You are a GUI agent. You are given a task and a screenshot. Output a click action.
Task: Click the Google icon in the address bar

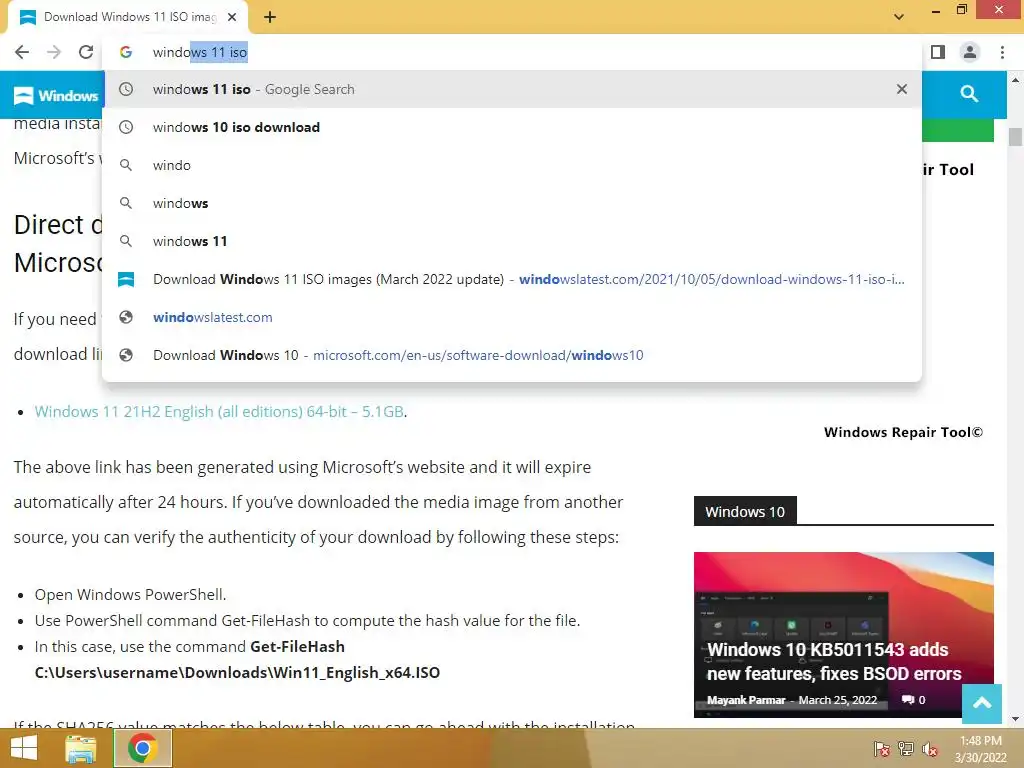[x=126, y=52]
